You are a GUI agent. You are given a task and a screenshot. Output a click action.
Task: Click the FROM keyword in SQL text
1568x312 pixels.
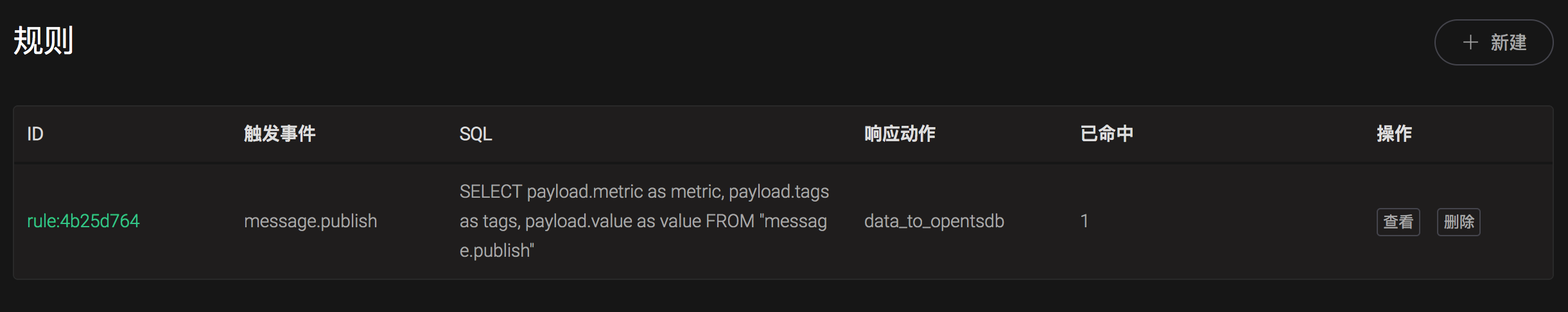click(x=729, y=221)
